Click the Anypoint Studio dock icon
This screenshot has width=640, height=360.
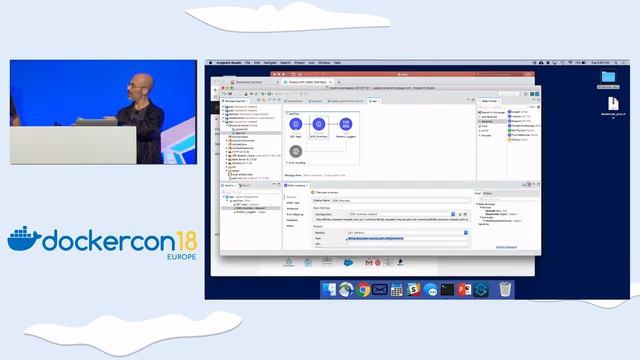click(481, 290)
